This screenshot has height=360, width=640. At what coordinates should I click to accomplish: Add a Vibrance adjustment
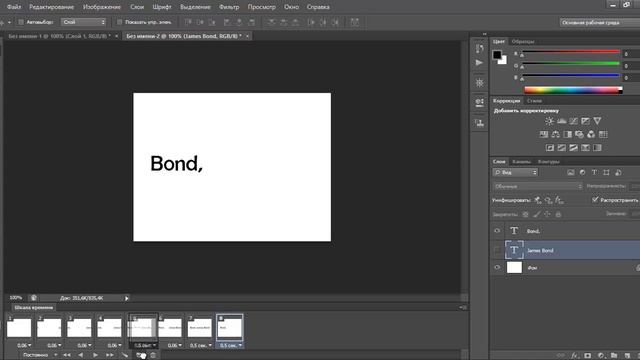[597, 121]
